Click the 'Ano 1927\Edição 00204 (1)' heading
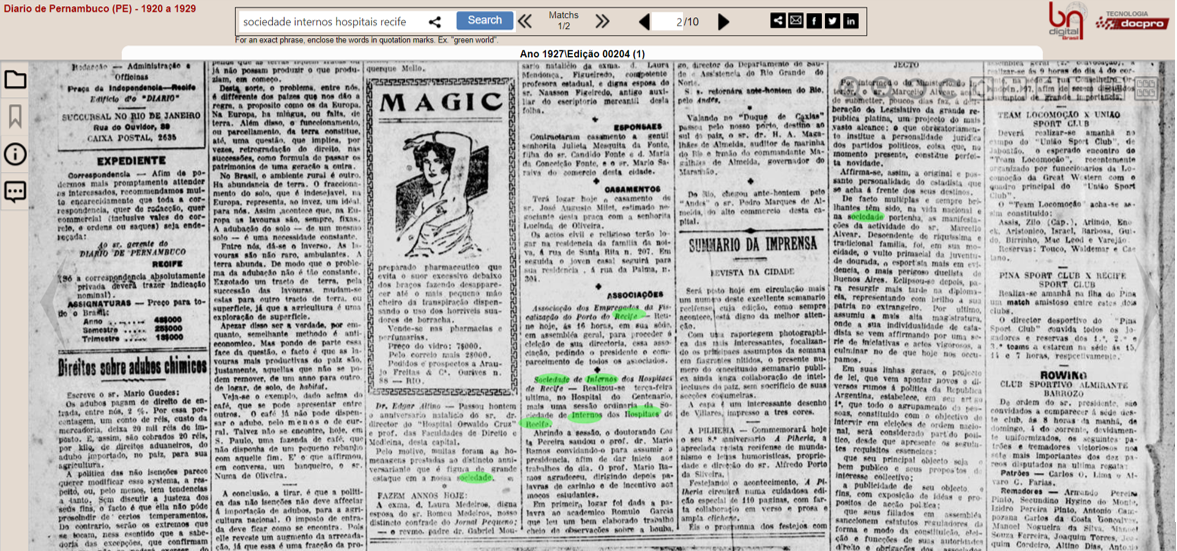Viewport: 1177px width, 551px height. click(582, 54)
